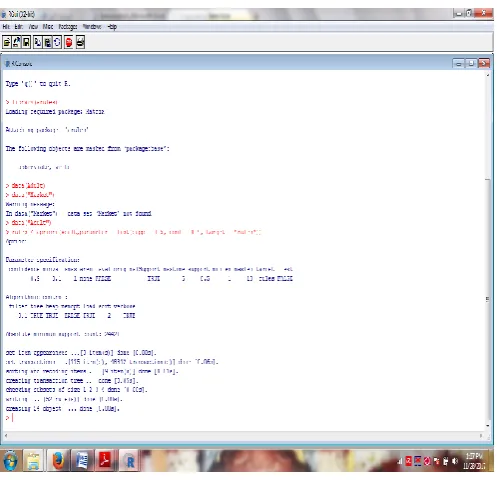Image resolution: width=497 pixels, height=480 pixels.
Task: Click the console scroll up arrow
Action: (488, 75)
